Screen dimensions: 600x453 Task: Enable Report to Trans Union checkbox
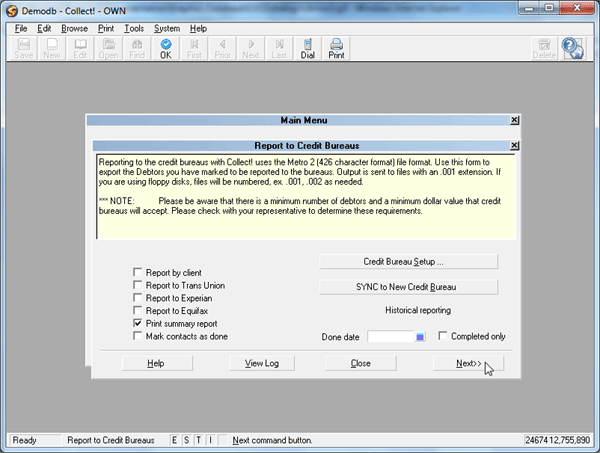point(137,285)
